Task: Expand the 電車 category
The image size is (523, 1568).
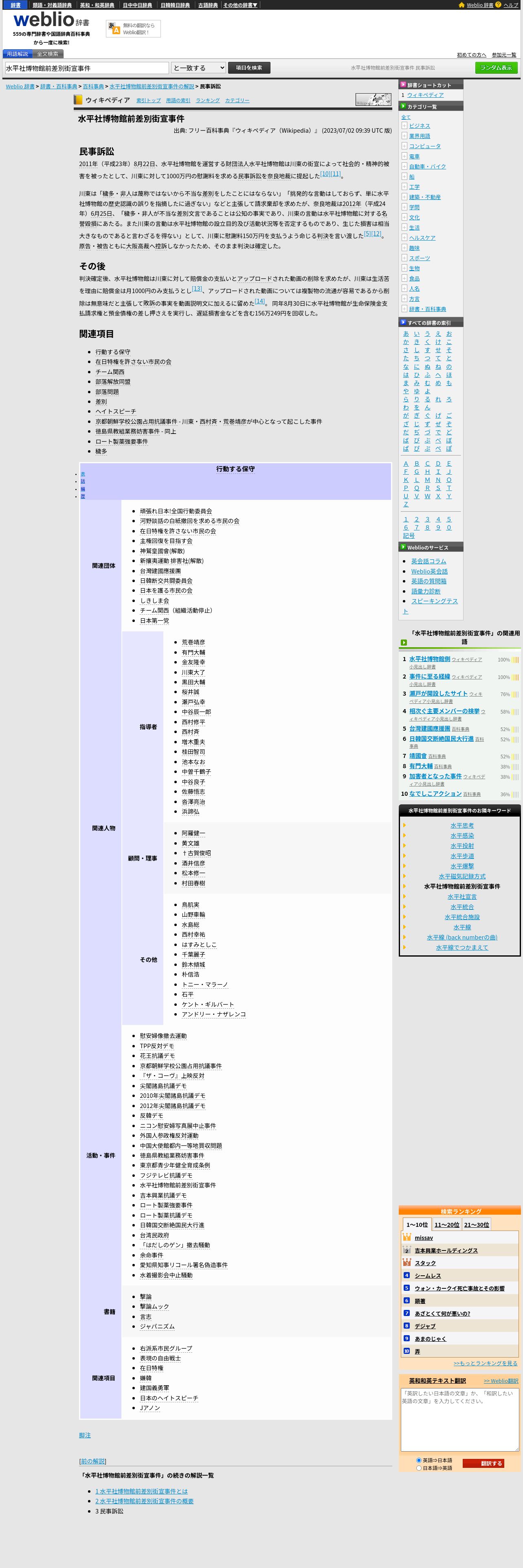Action: (x=404, y=156)
